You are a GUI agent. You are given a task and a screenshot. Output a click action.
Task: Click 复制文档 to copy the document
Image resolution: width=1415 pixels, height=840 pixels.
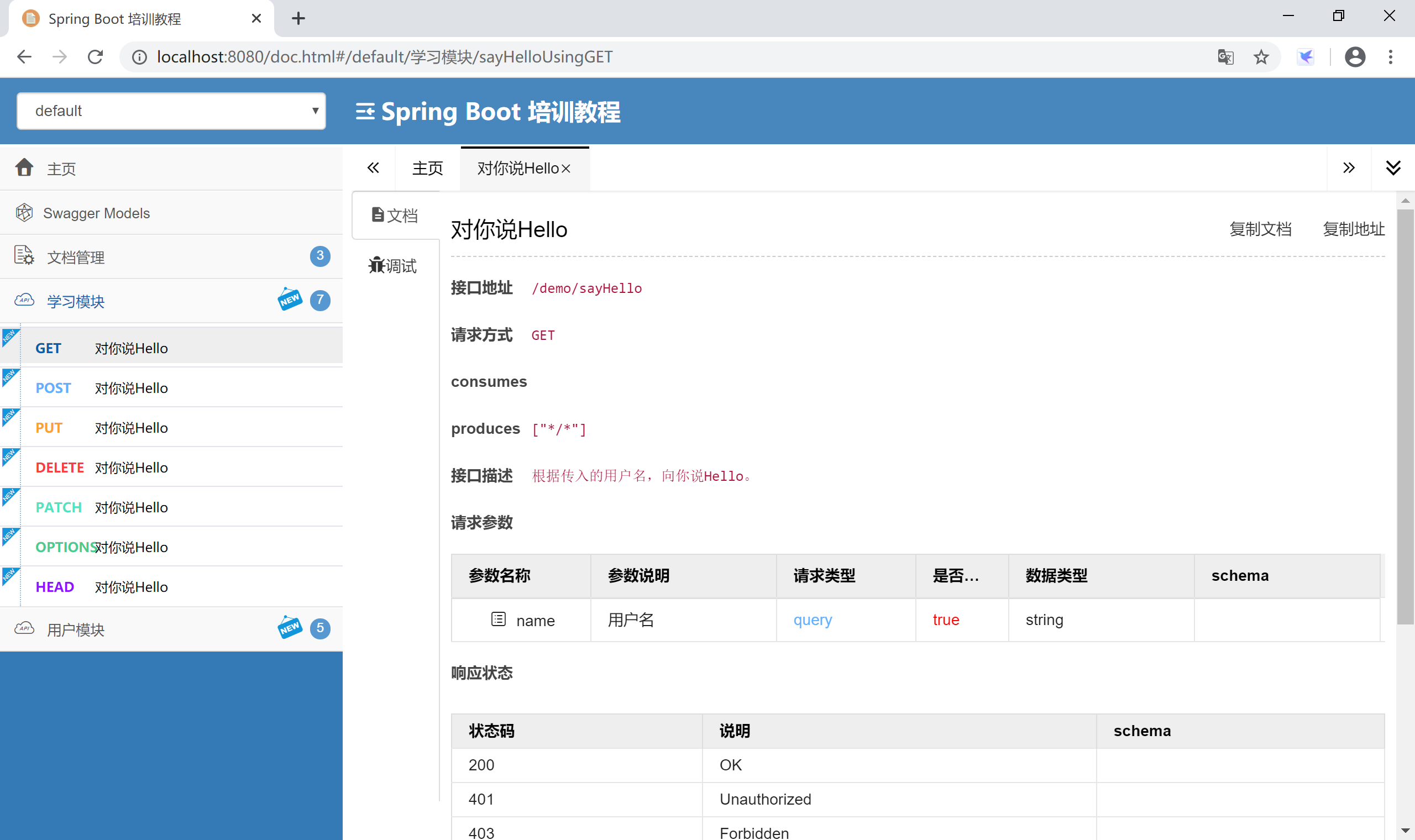tap(1260, 229)
